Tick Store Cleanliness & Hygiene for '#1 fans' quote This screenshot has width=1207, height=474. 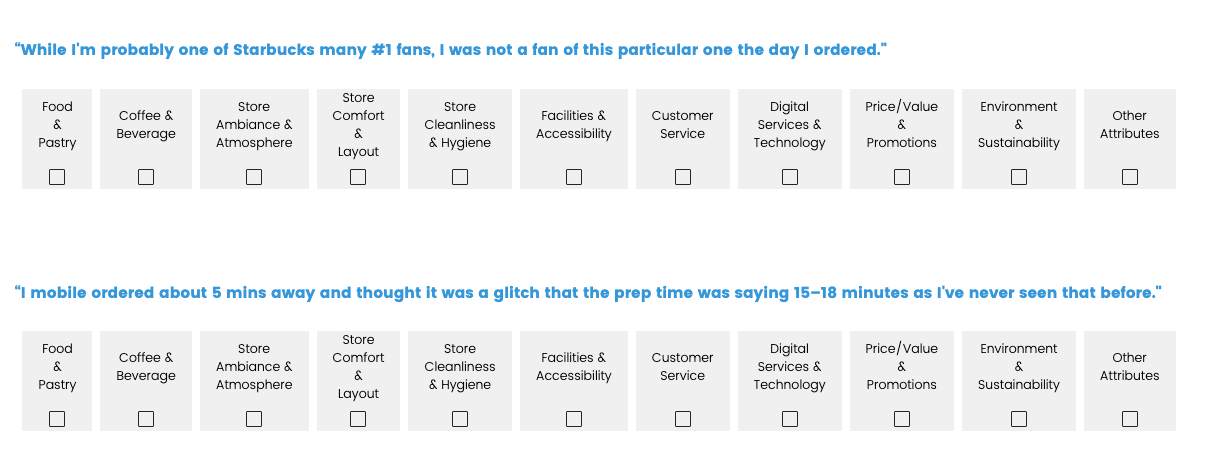tap(460, 177)
